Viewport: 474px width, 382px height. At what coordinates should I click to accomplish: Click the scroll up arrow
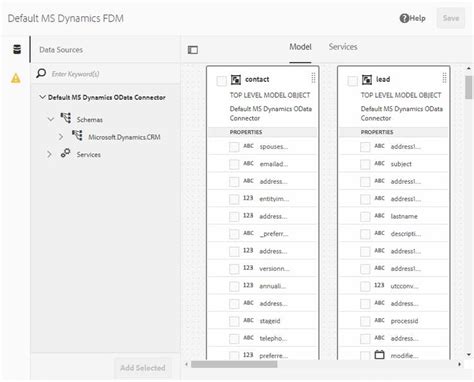click(x=469, y=68)
